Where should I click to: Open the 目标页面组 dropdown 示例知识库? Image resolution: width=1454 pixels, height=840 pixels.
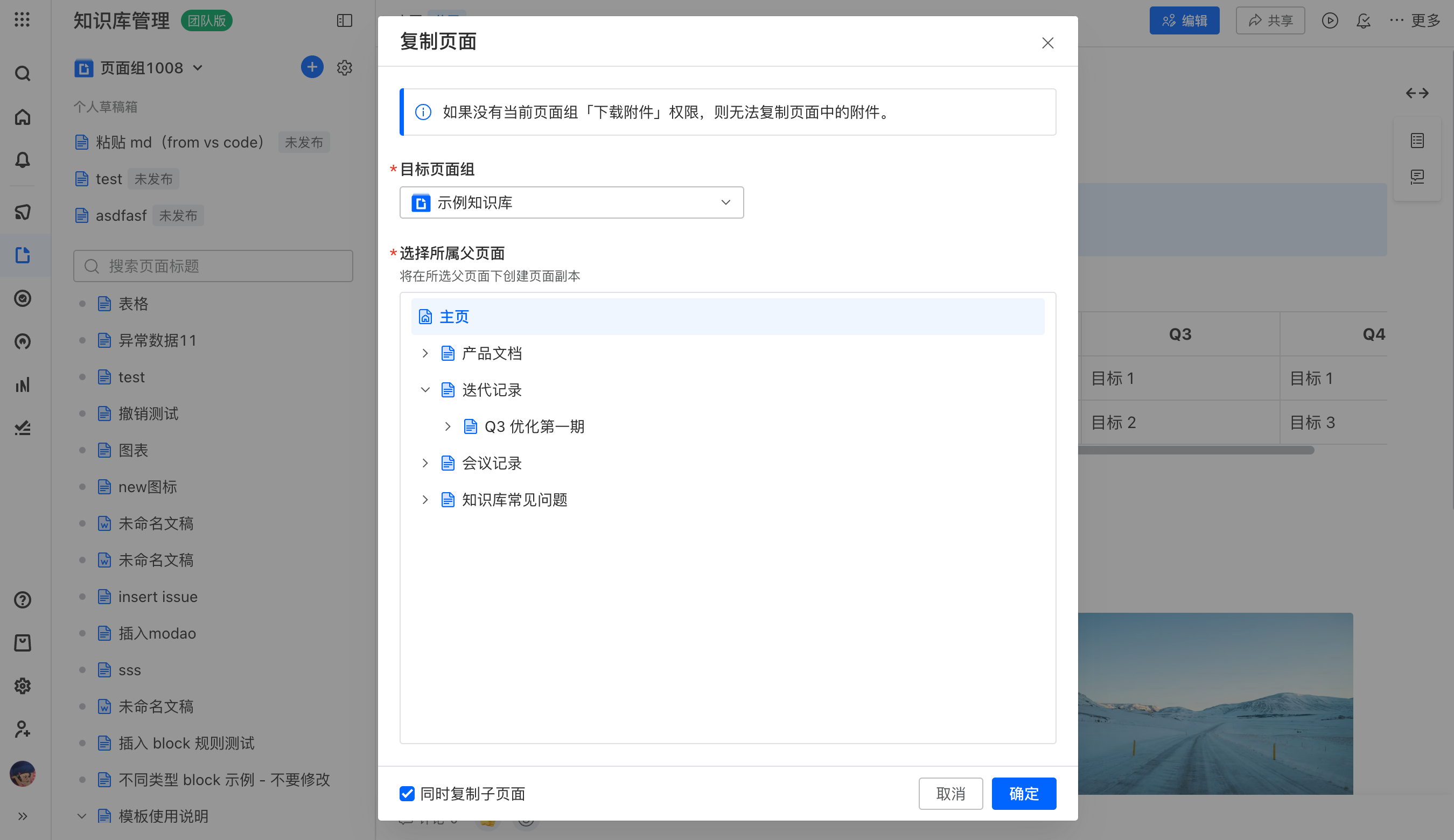coord(571,202)
